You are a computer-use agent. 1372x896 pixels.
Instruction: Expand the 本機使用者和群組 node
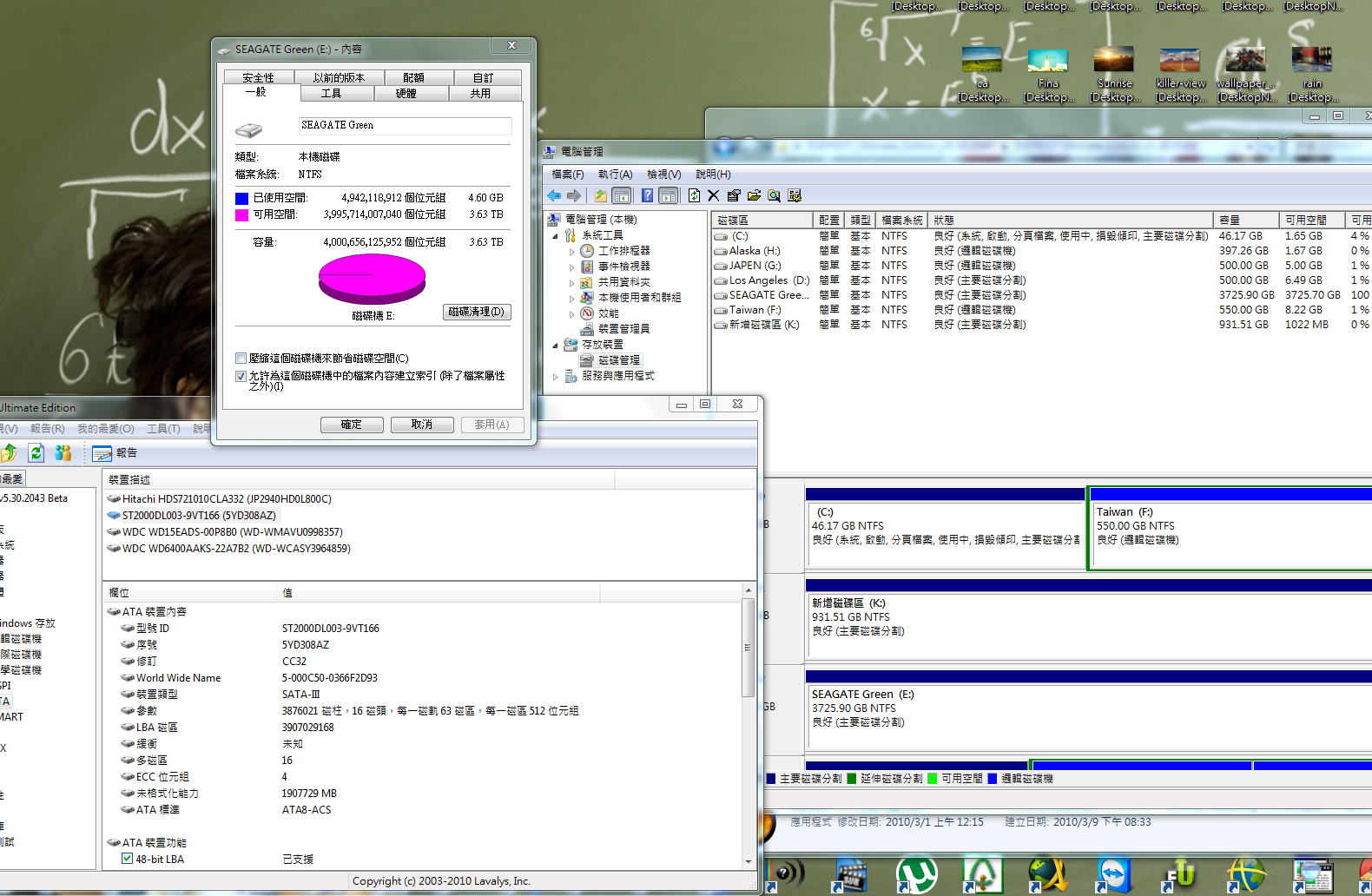click(571, 298)
